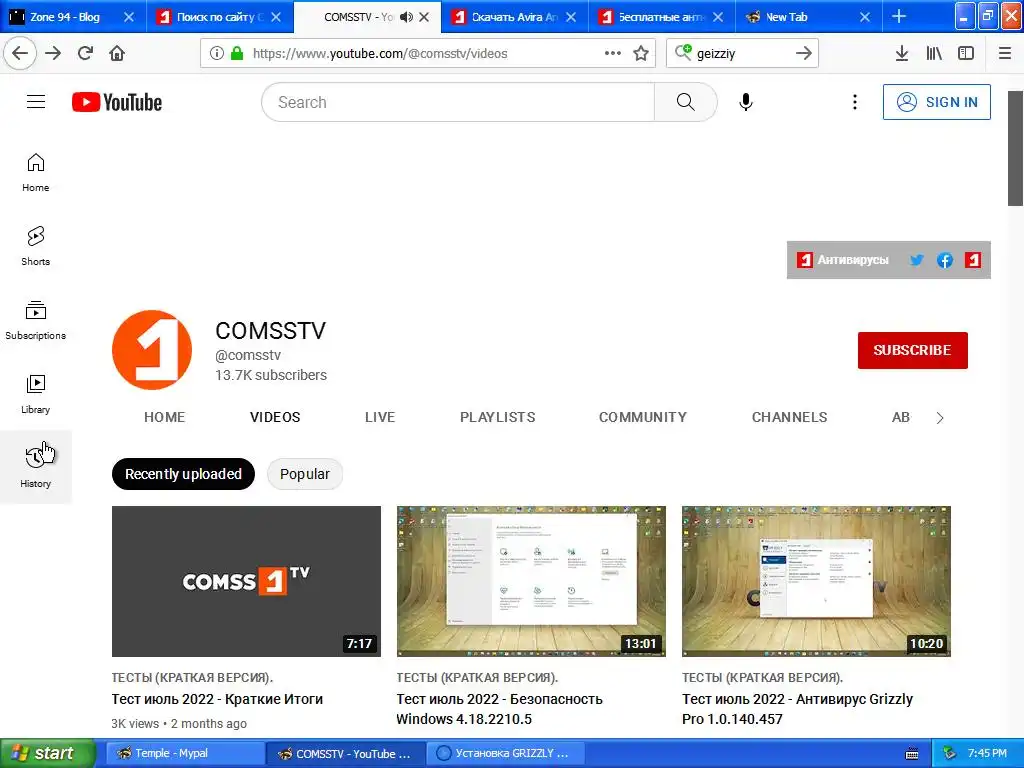1024x768 pixels.
Task: Reload the current page
Action: coord(86,53)
